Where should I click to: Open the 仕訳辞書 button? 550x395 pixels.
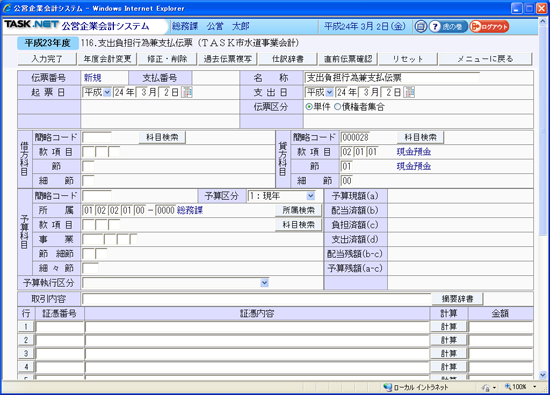click(x=288, y=59)
